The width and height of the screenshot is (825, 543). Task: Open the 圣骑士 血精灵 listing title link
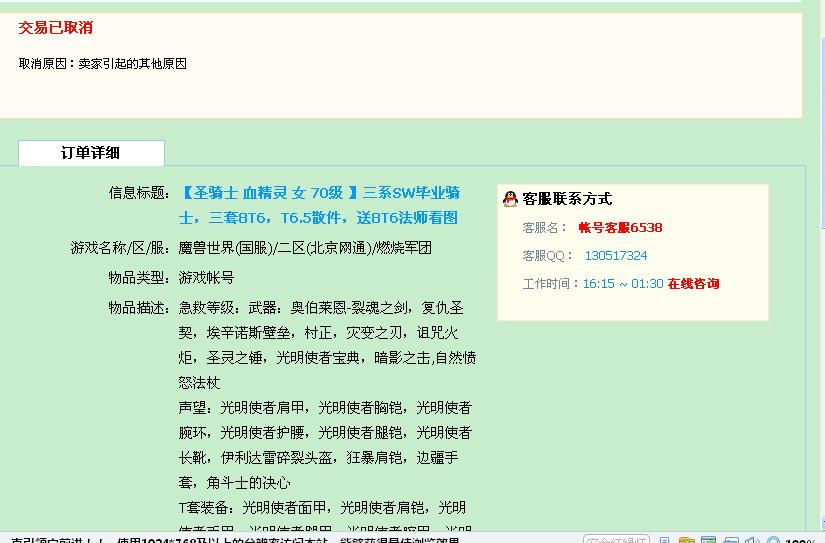(319, 205)
